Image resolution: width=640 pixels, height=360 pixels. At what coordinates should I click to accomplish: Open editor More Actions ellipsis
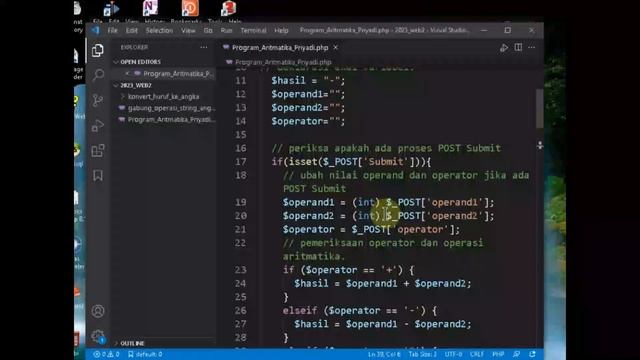[531, 47]
